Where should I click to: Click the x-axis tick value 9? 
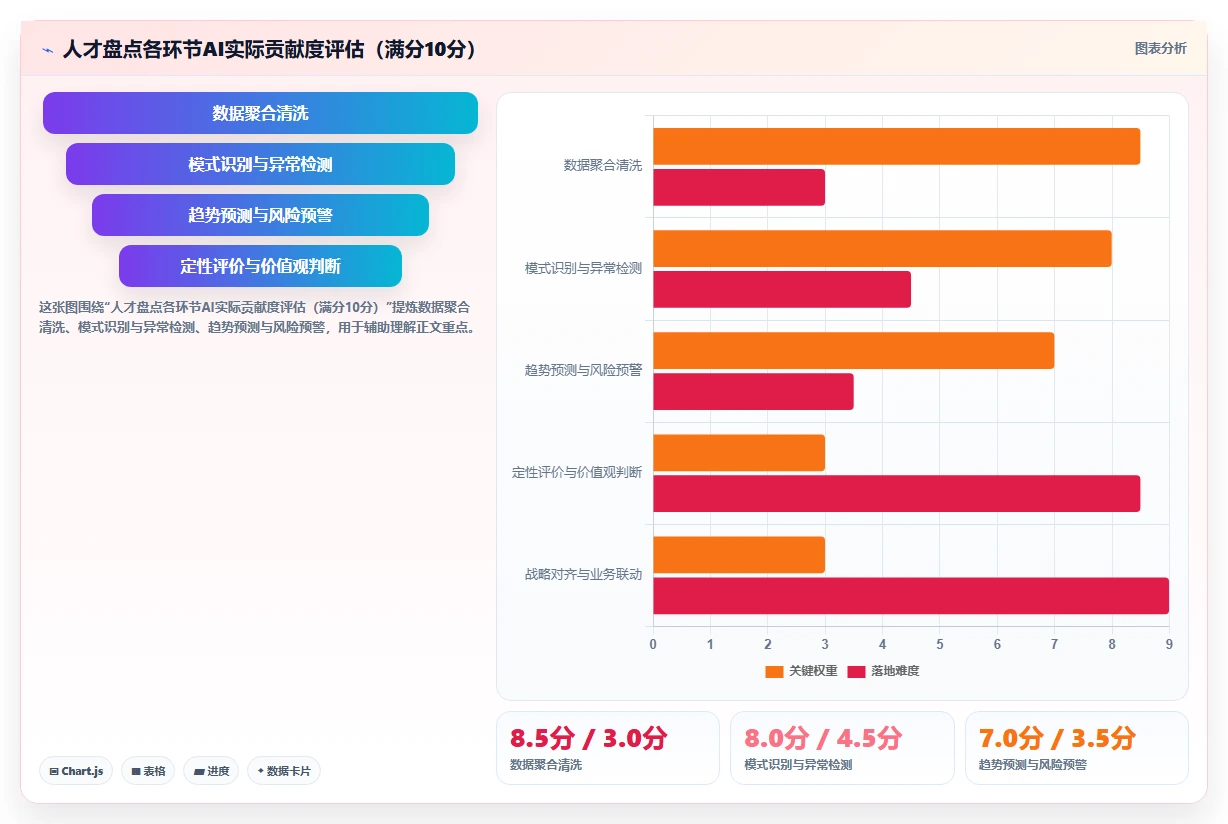tap(1169, 644)
